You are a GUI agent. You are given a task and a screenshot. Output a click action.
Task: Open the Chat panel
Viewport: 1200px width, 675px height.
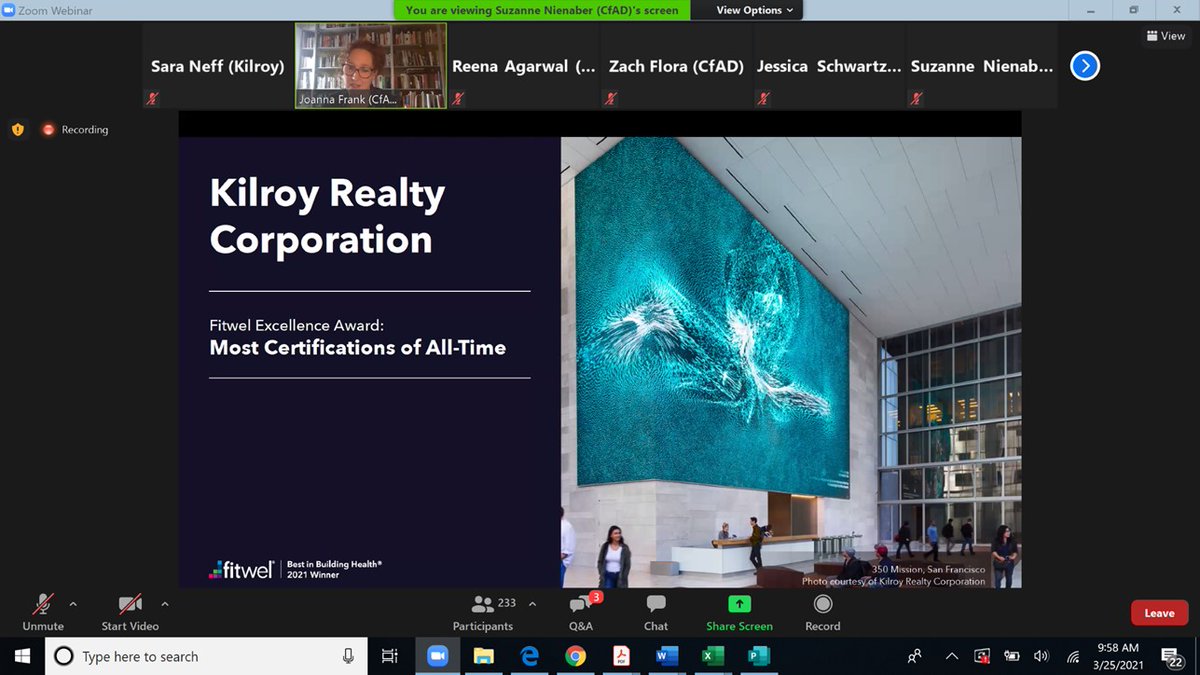tap(656, 611)
